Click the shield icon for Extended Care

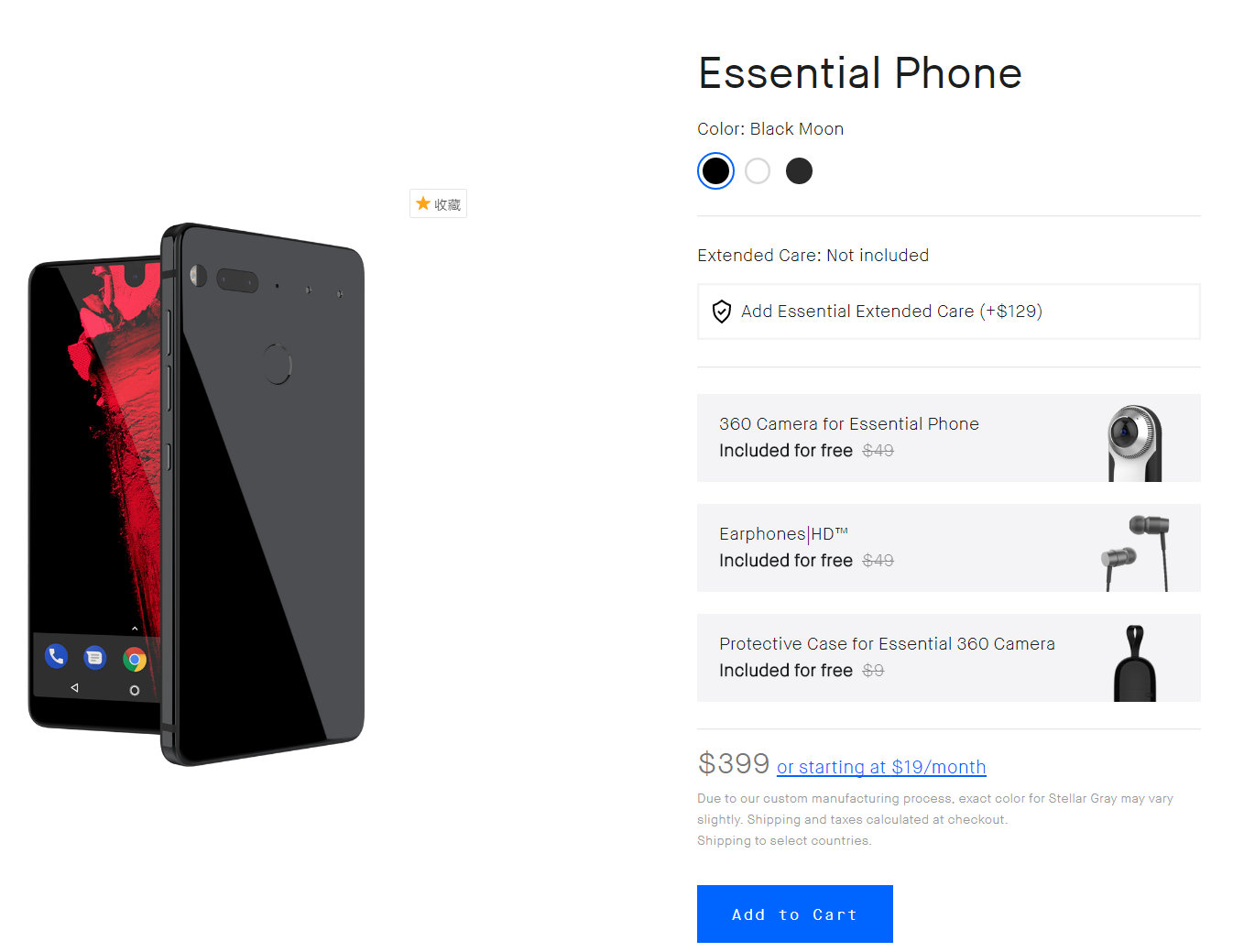[x=722, y=312]
